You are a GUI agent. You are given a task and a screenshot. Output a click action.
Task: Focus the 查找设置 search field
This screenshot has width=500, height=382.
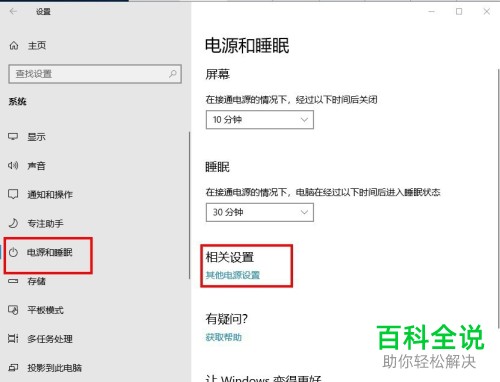click(95, 74)
